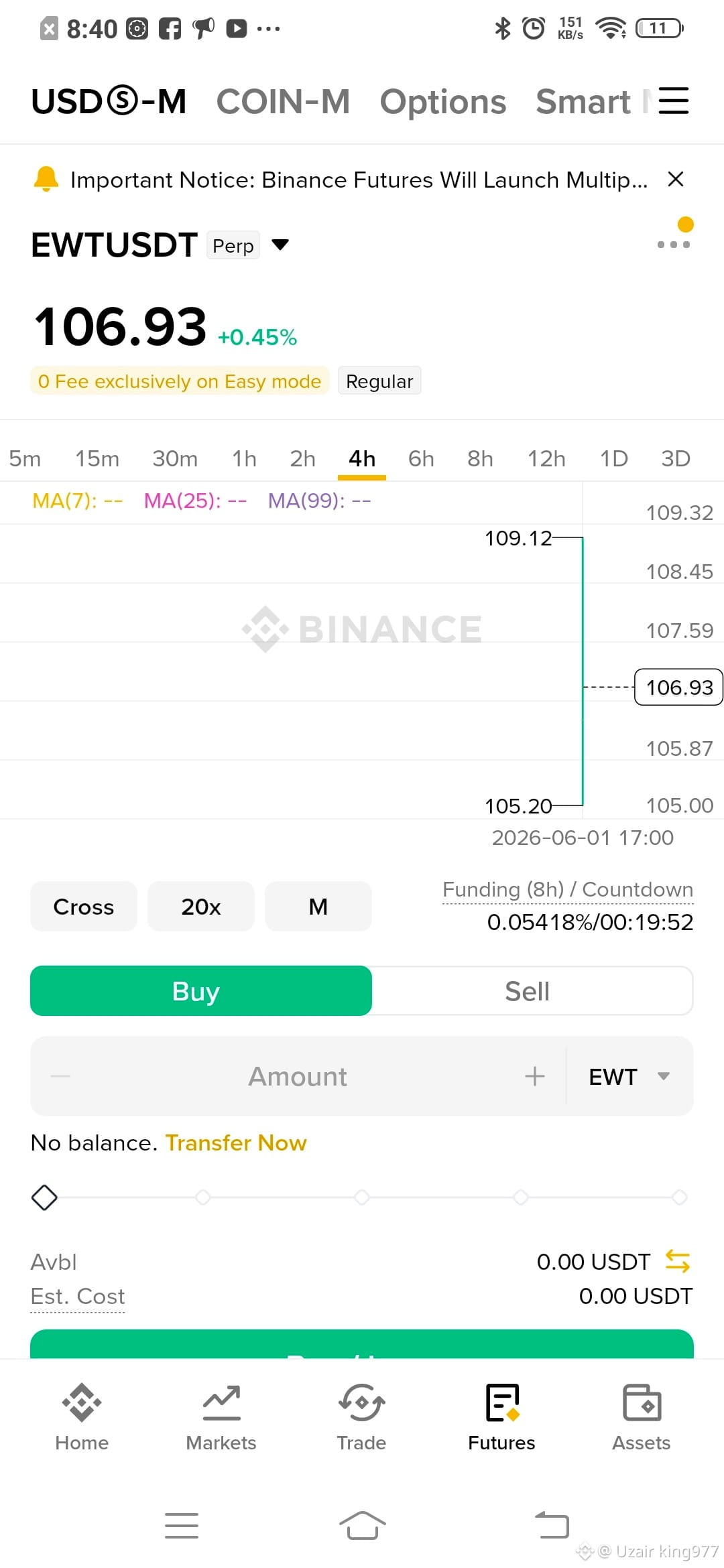Click the Transfer Now link
The height and width of the screenshot is (1568, 724).
click(x=236, y=1142)
